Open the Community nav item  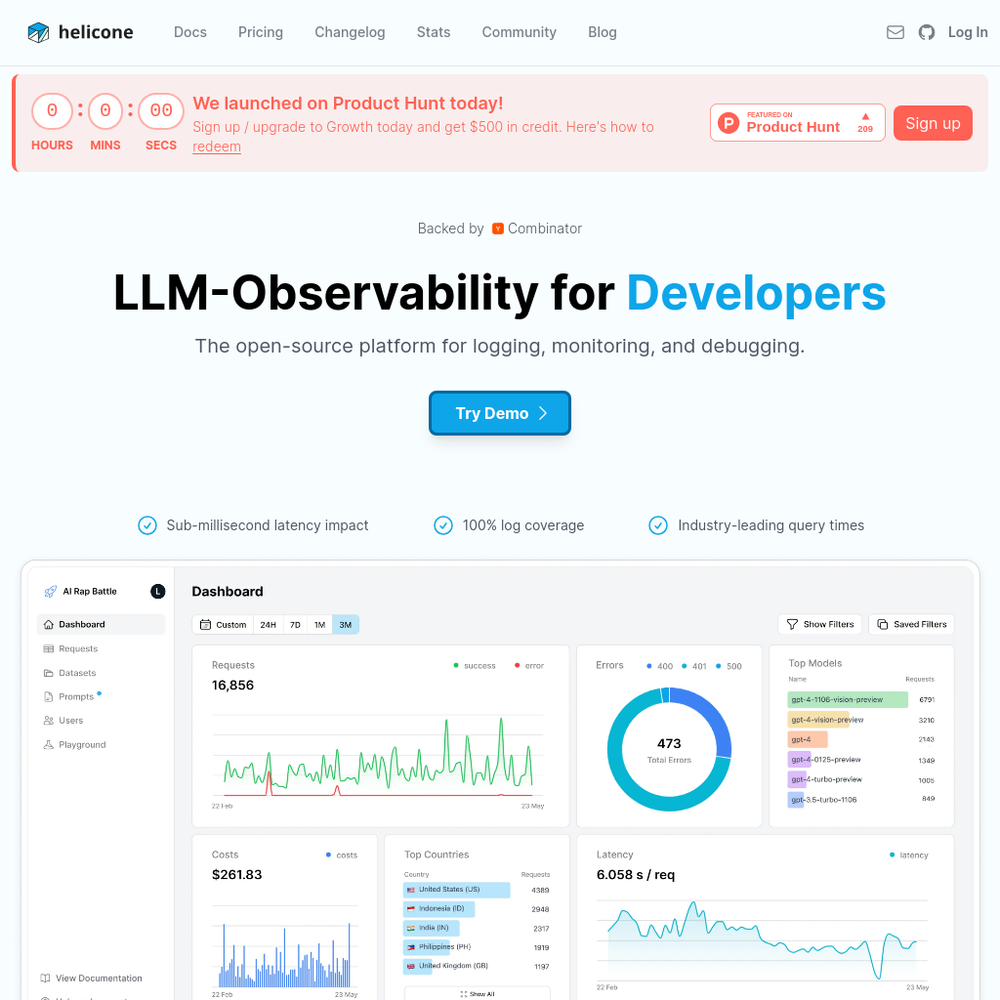coord(518,32)
